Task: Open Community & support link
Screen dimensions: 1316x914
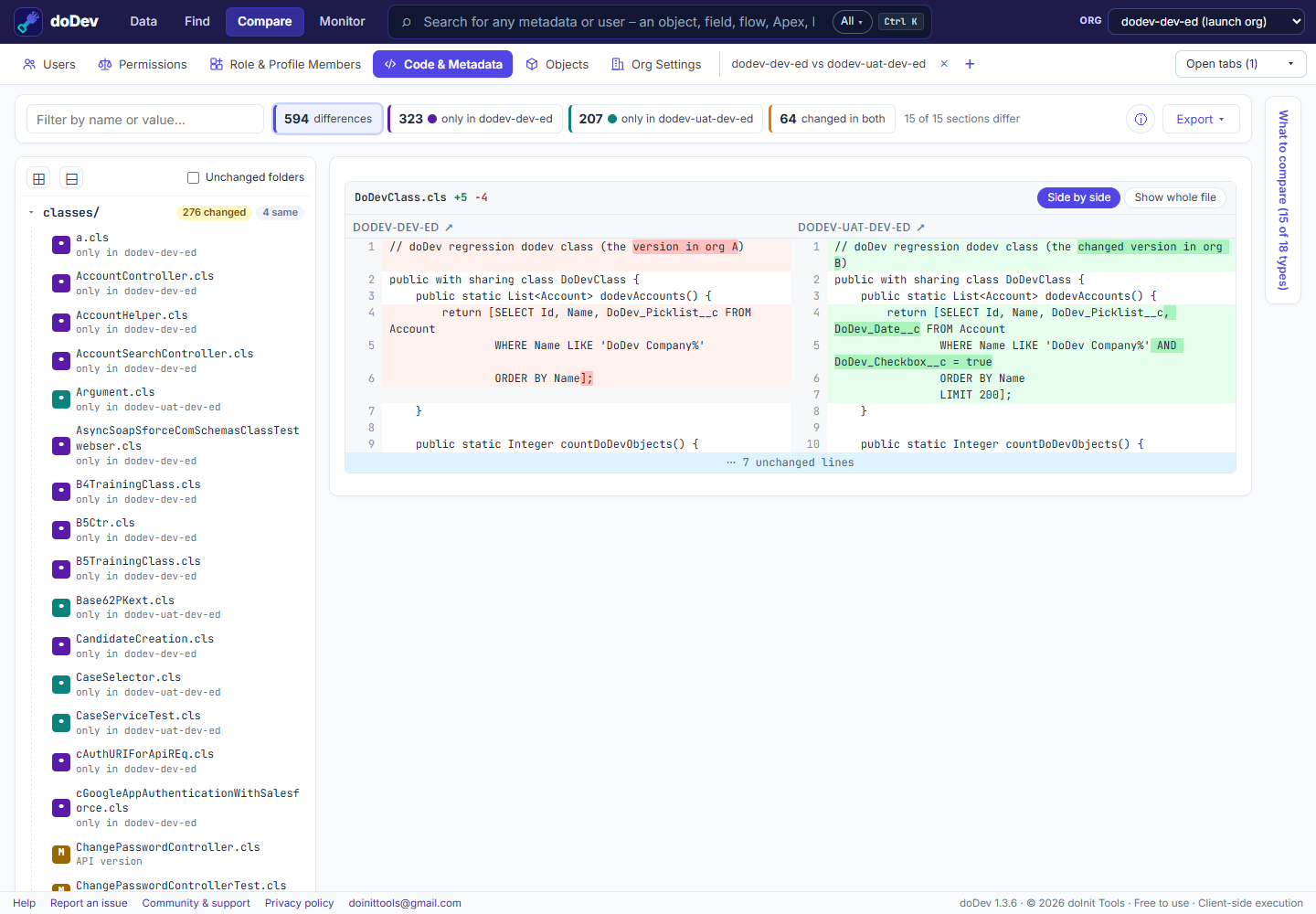Action: pyautogui.click(x=196, y=903)
